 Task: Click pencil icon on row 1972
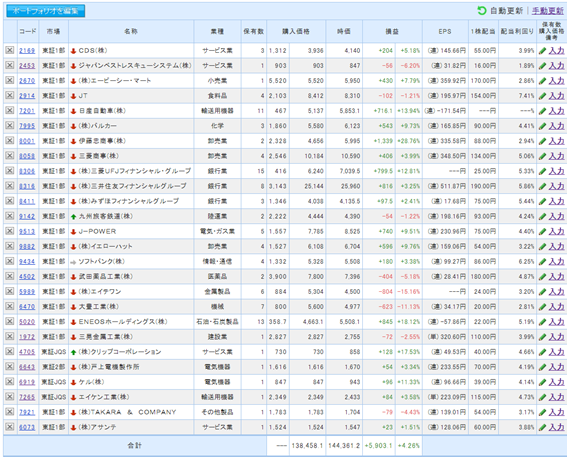pyautogui.click(x=542, y=337)
